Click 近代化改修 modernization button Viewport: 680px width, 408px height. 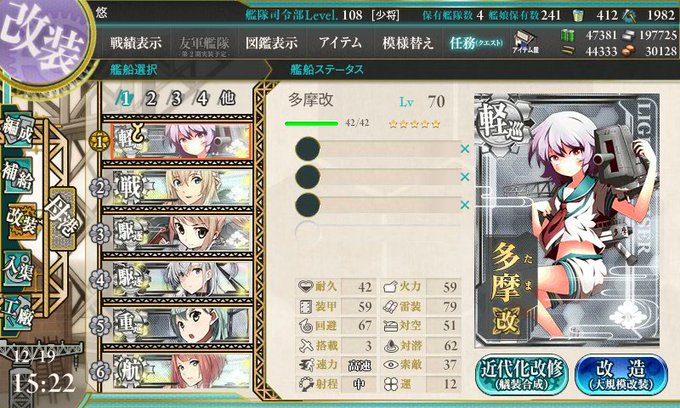522,375
